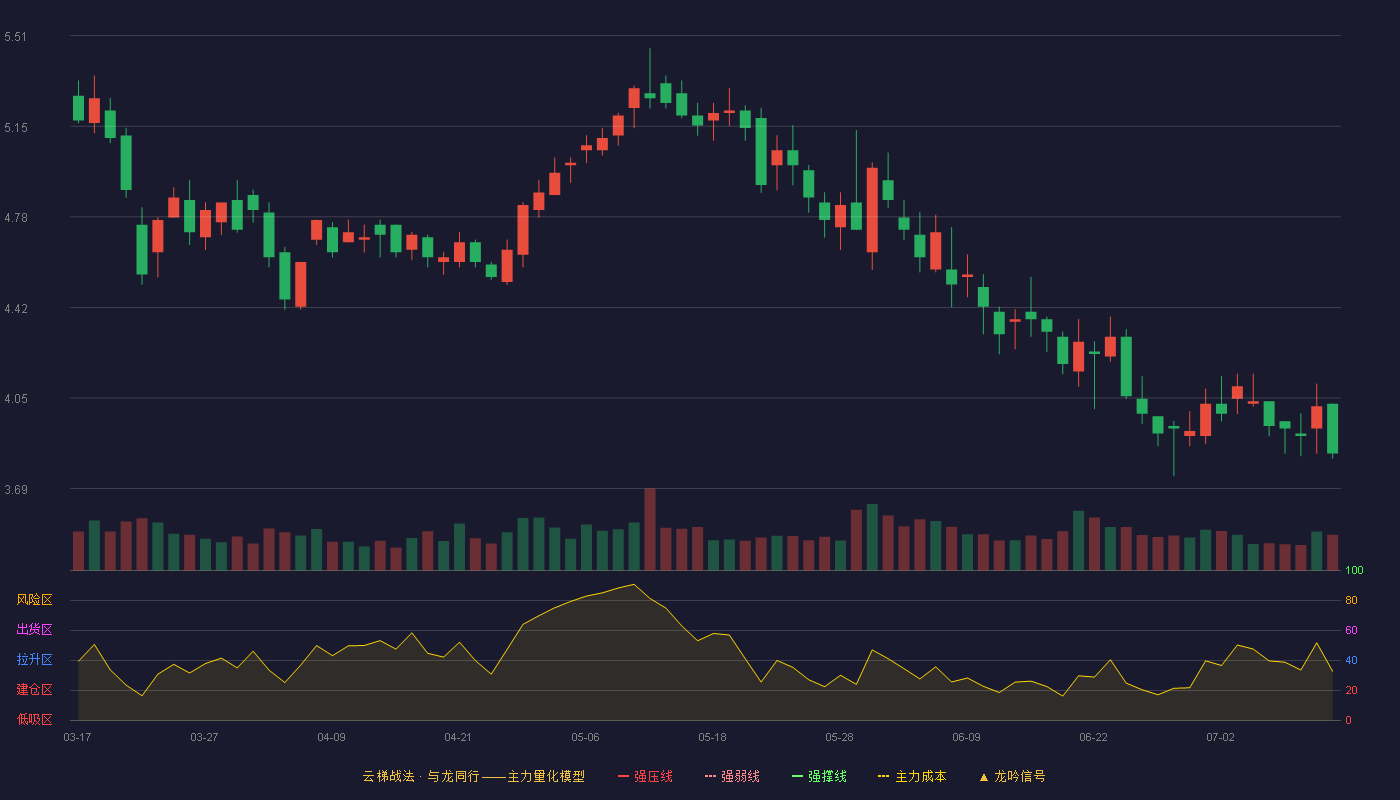Click the last green candlestick on the right
1400x800 pixels.
1332,429
